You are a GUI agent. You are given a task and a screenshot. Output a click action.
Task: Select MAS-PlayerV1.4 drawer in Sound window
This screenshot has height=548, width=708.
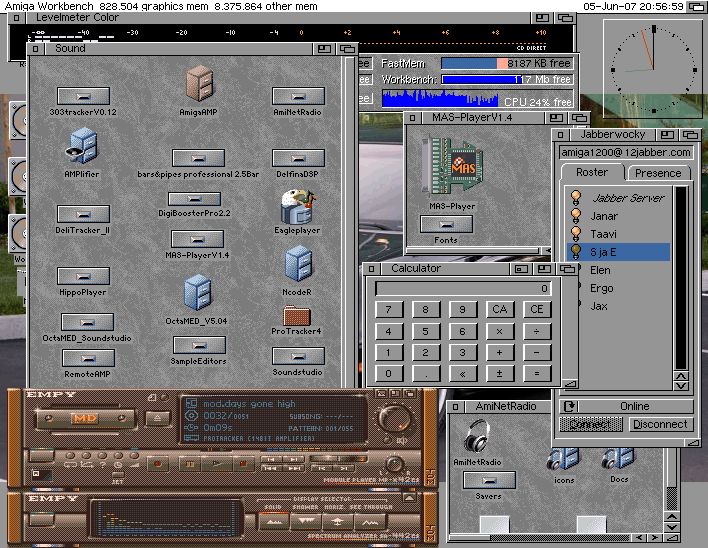point(197,239)
